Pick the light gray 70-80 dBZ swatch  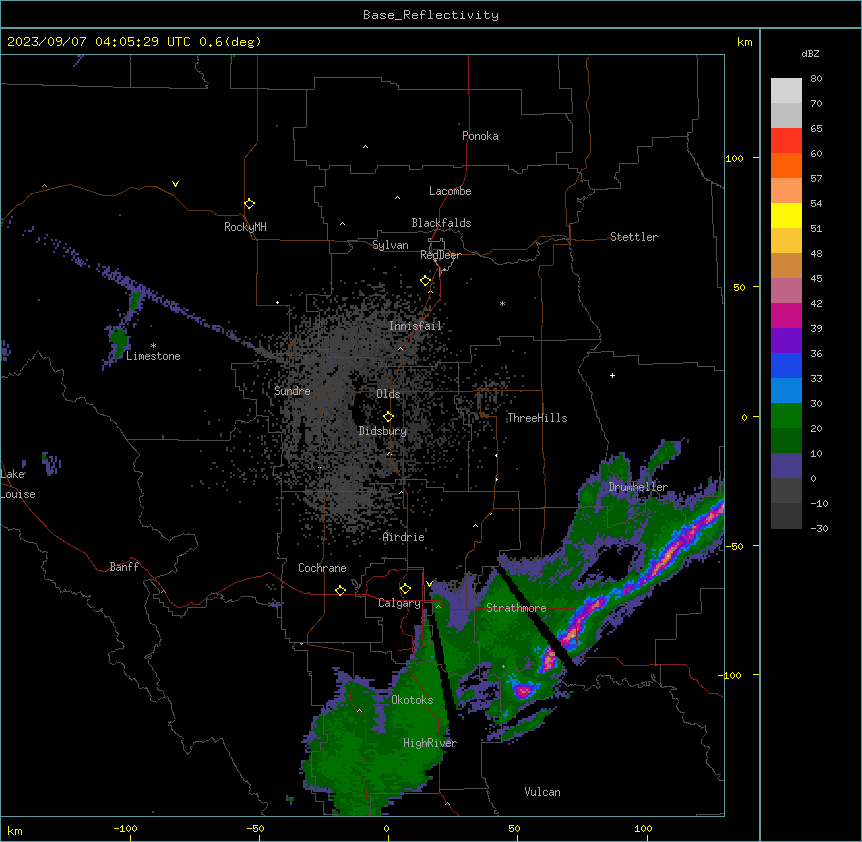tap(786, 91)
